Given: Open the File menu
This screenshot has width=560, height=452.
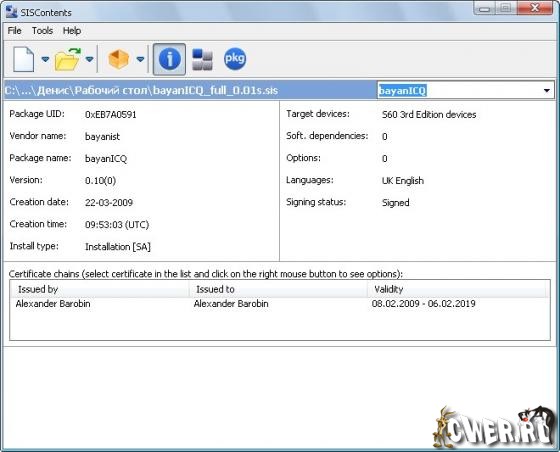Looking at the screenshot, I should [x=15, y=31].
